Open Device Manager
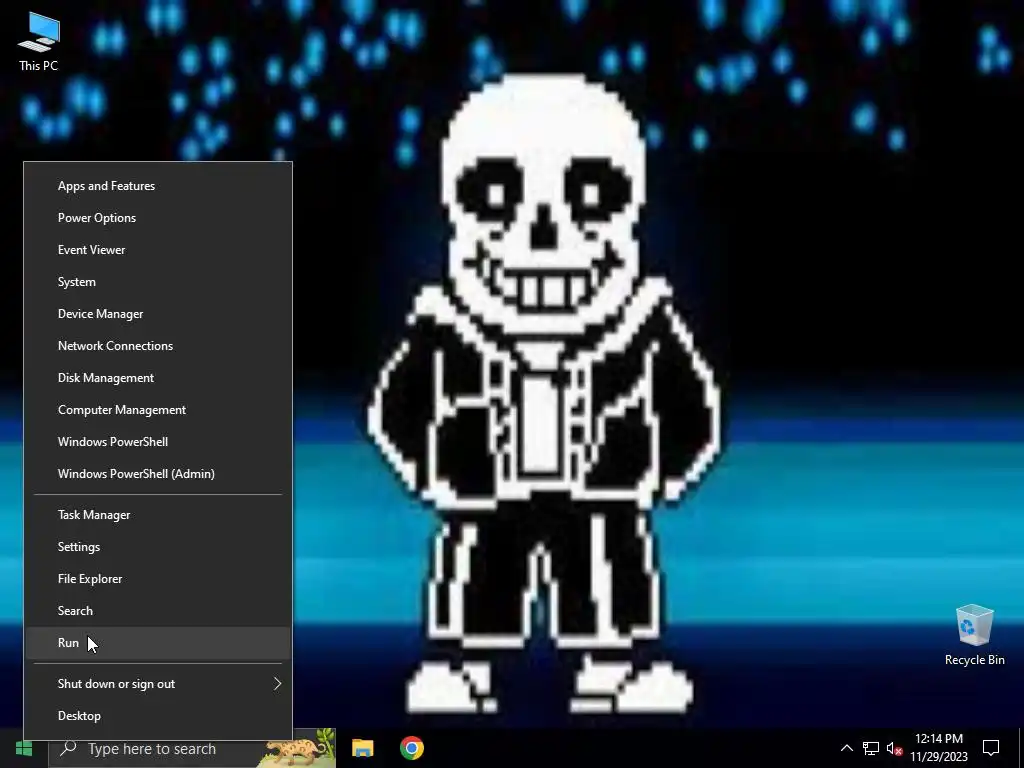 [x=158, y=314]
